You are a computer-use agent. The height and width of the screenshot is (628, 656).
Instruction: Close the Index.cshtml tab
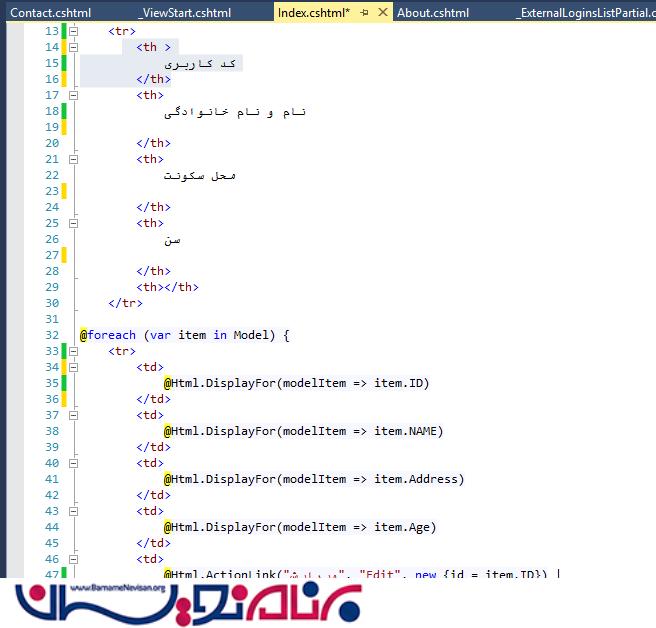[383, 13]
